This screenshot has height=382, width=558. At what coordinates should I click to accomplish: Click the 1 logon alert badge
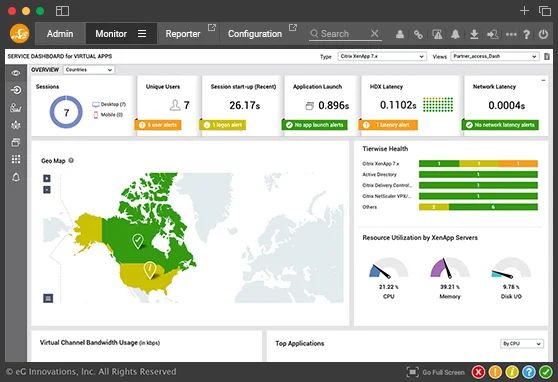click(223, 125)
